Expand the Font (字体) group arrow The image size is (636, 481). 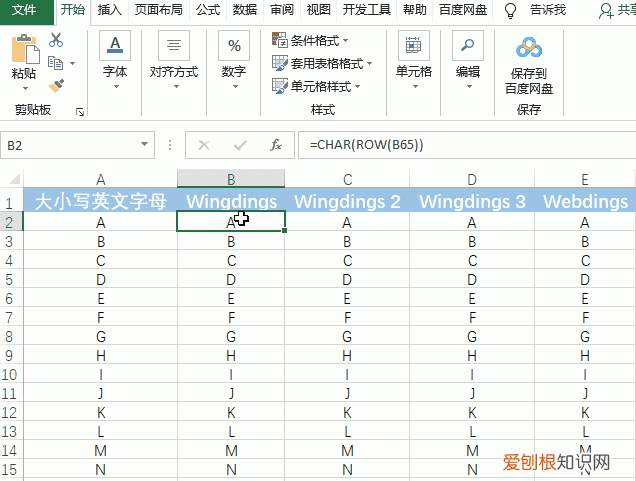coord(116,86)
